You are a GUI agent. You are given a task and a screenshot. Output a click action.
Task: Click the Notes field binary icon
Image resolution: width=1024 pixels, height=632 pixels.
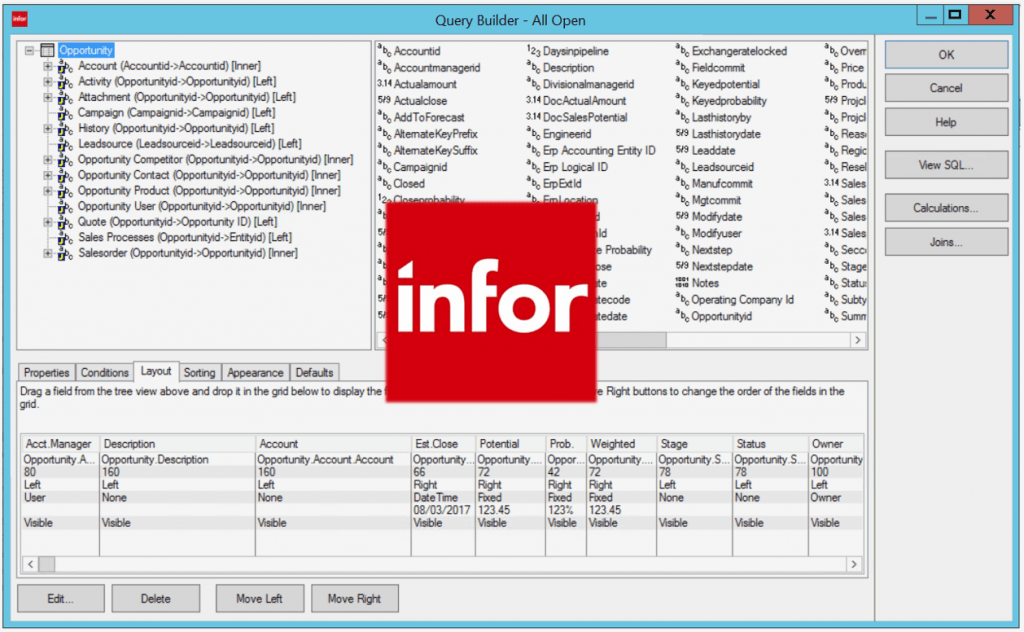[682, 283]
